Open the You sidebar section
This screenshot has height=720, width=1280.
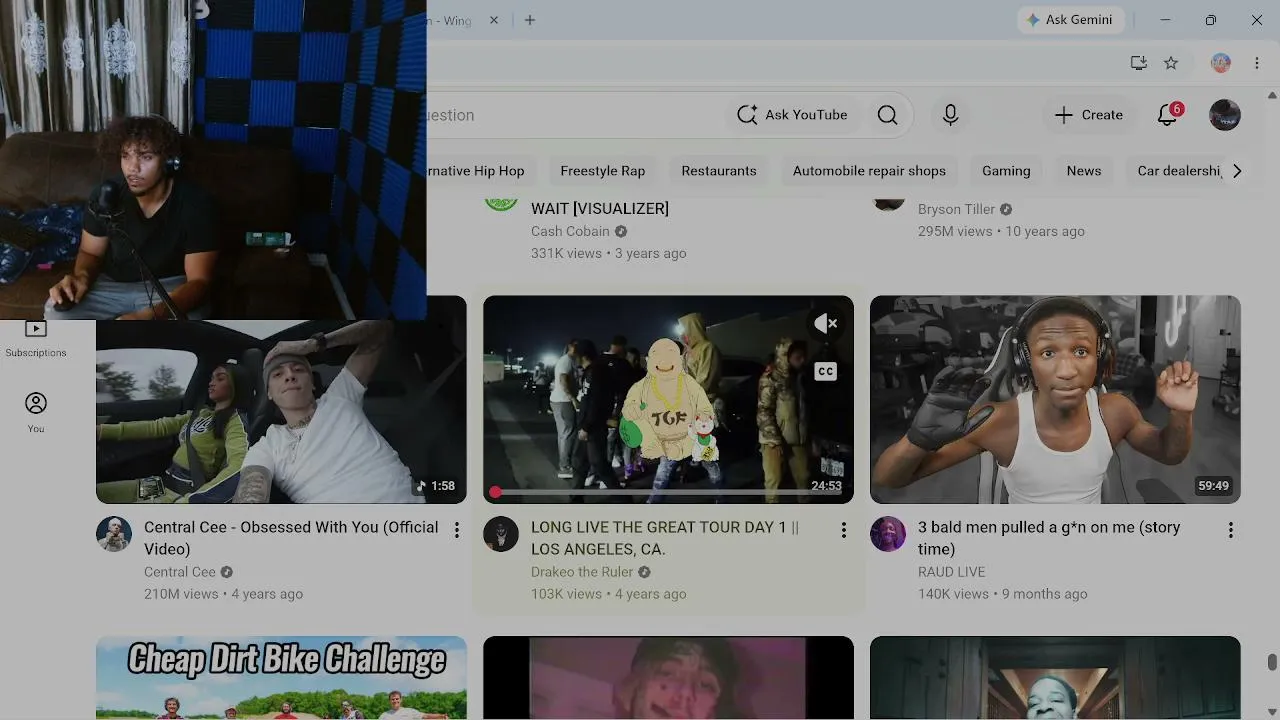[x=36, y=412]
